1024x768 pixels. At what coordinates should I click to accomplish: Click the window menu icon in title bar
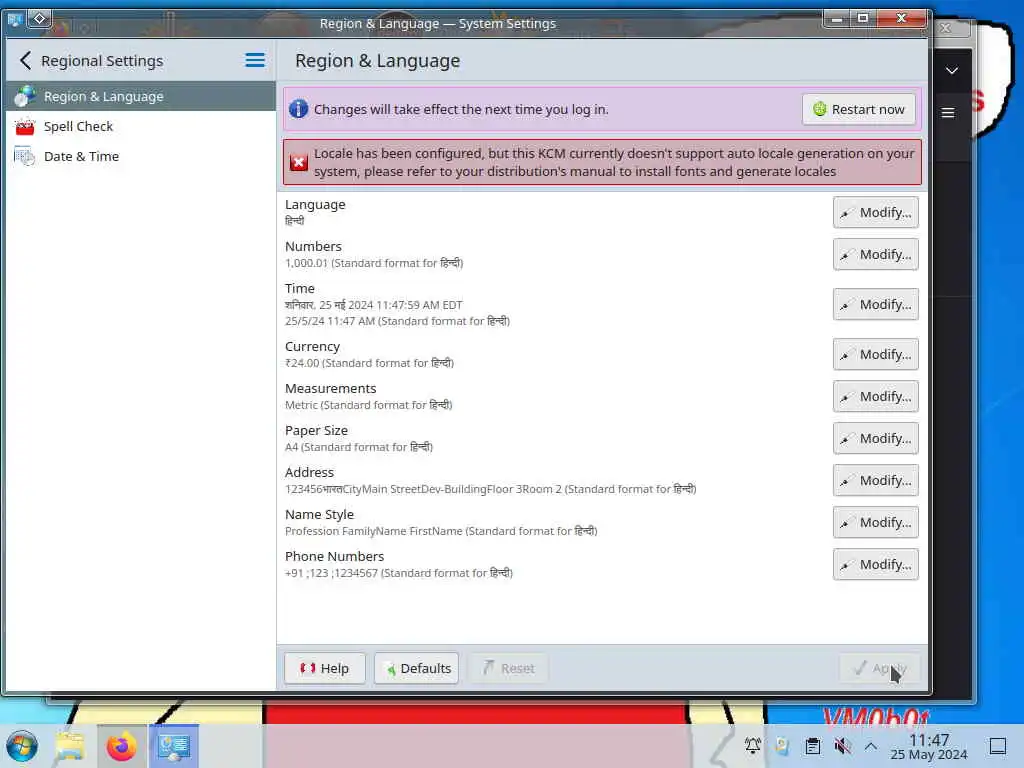[14, 20]
